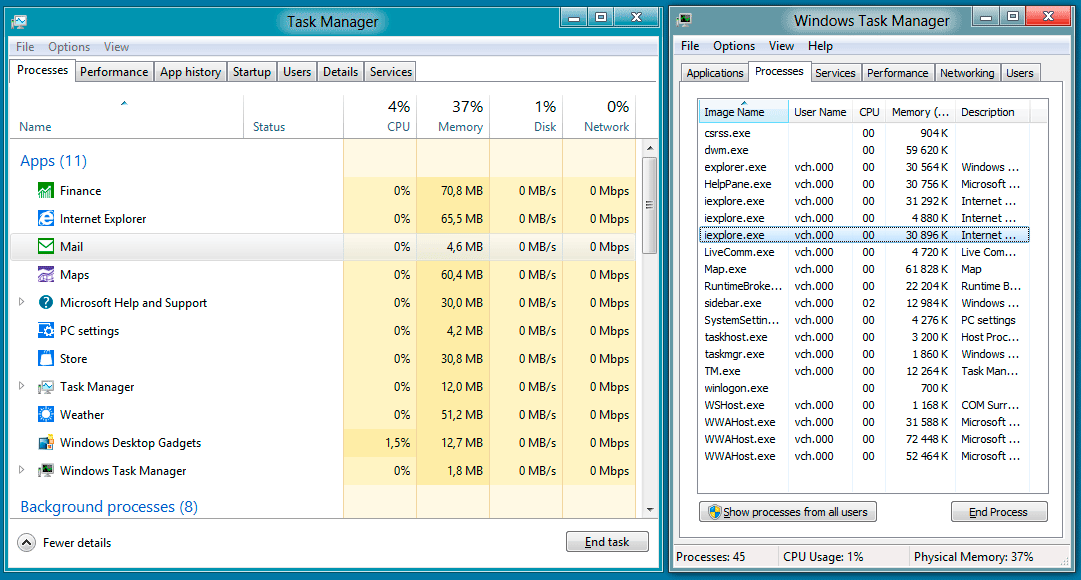Sort by User Name column header
Viewport: 1081px width, 580px height.
(820, 112)
